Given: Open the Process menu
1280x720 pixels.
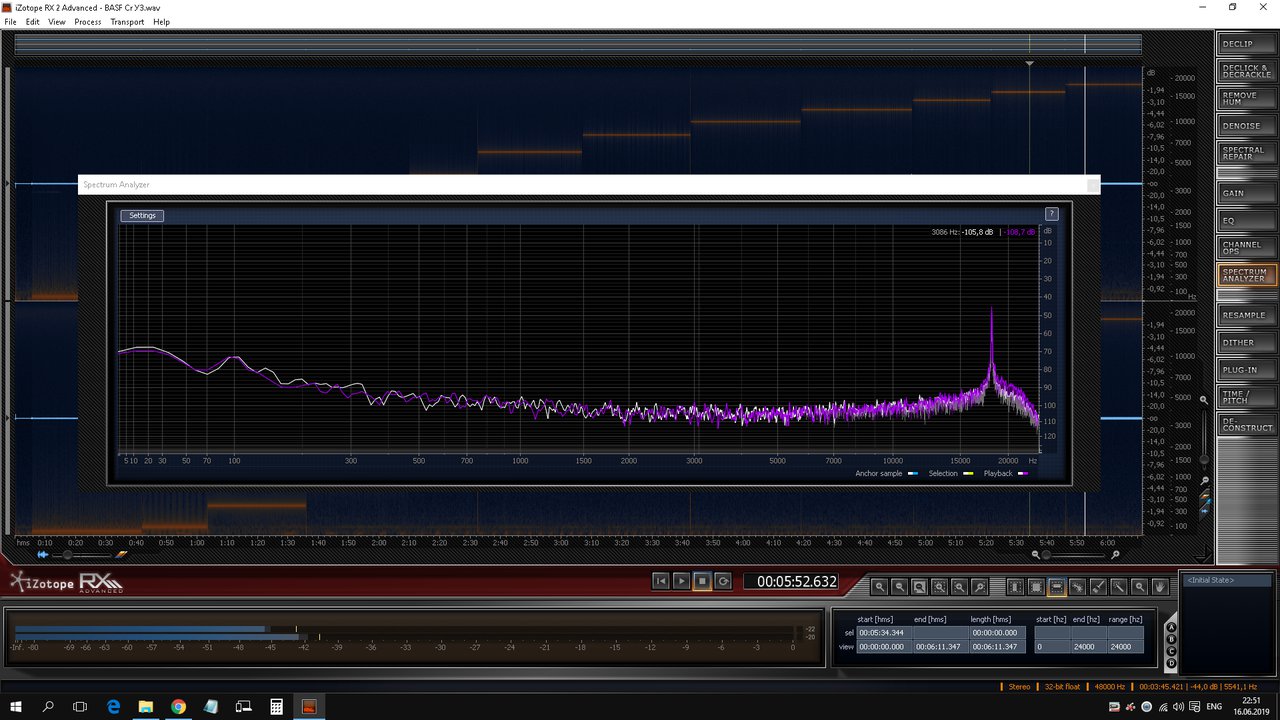Looking at the screenshot, I should point(87,22).
